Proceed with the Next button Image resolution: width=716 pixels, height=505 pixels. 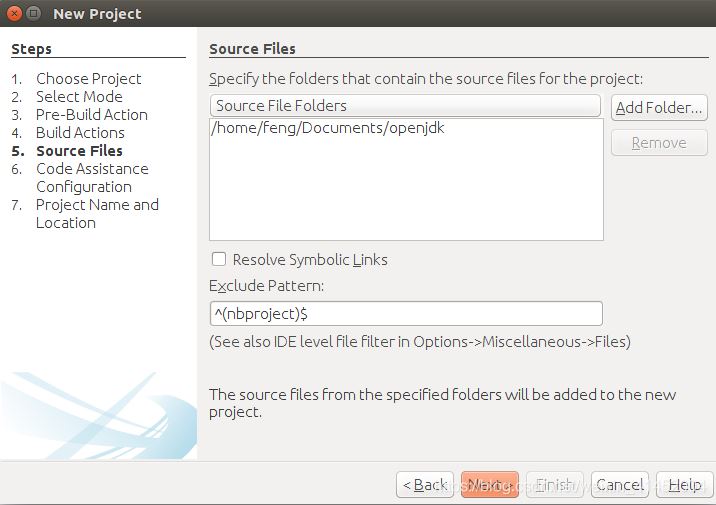pyautogui.click(x=489, y=485)
